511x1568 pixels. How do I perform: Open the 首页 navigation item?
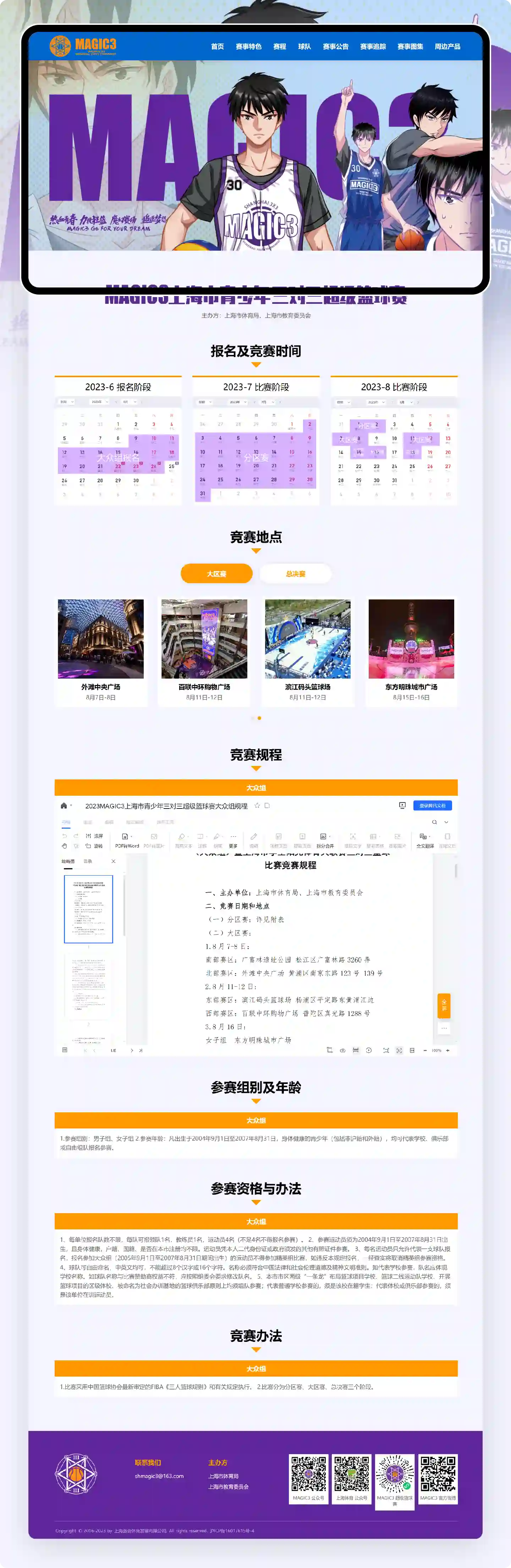coord(217,46)
